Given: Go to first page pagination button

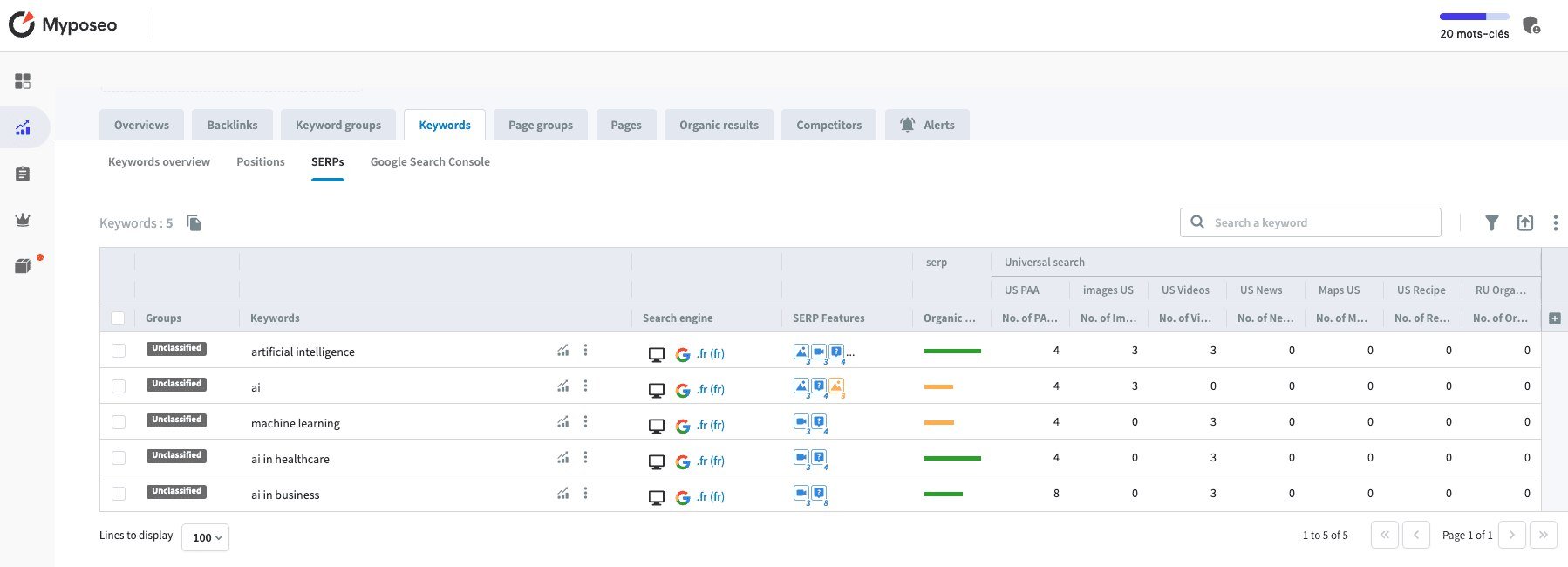Looking at the screenshot, I should [1385, 535].
